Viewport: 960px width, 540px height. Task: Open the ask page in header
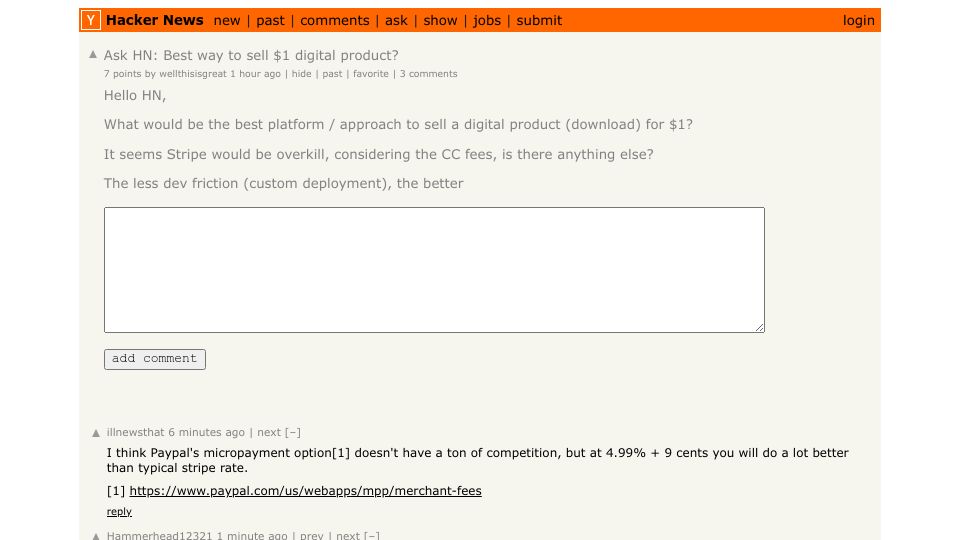tap(396, 20)
